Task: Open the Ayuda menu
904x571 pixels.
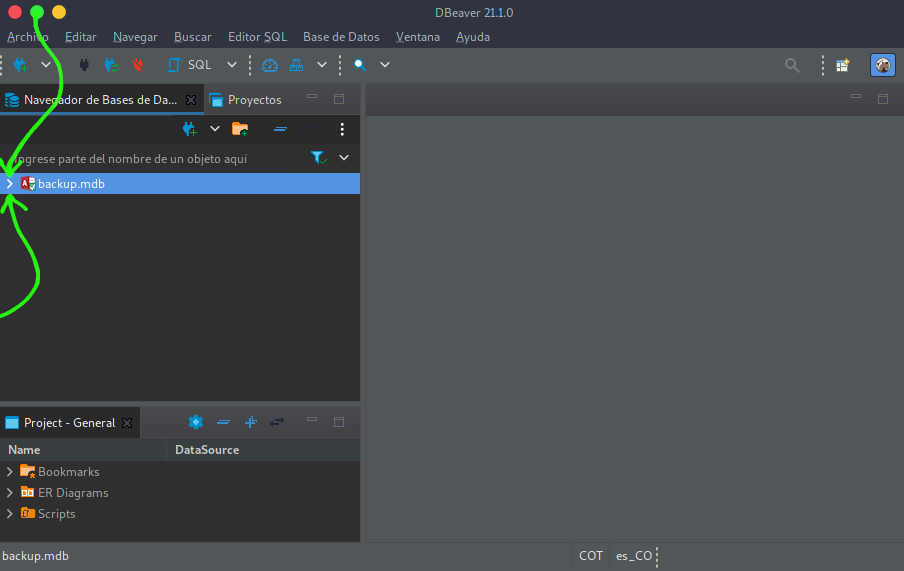Action: 473,37
